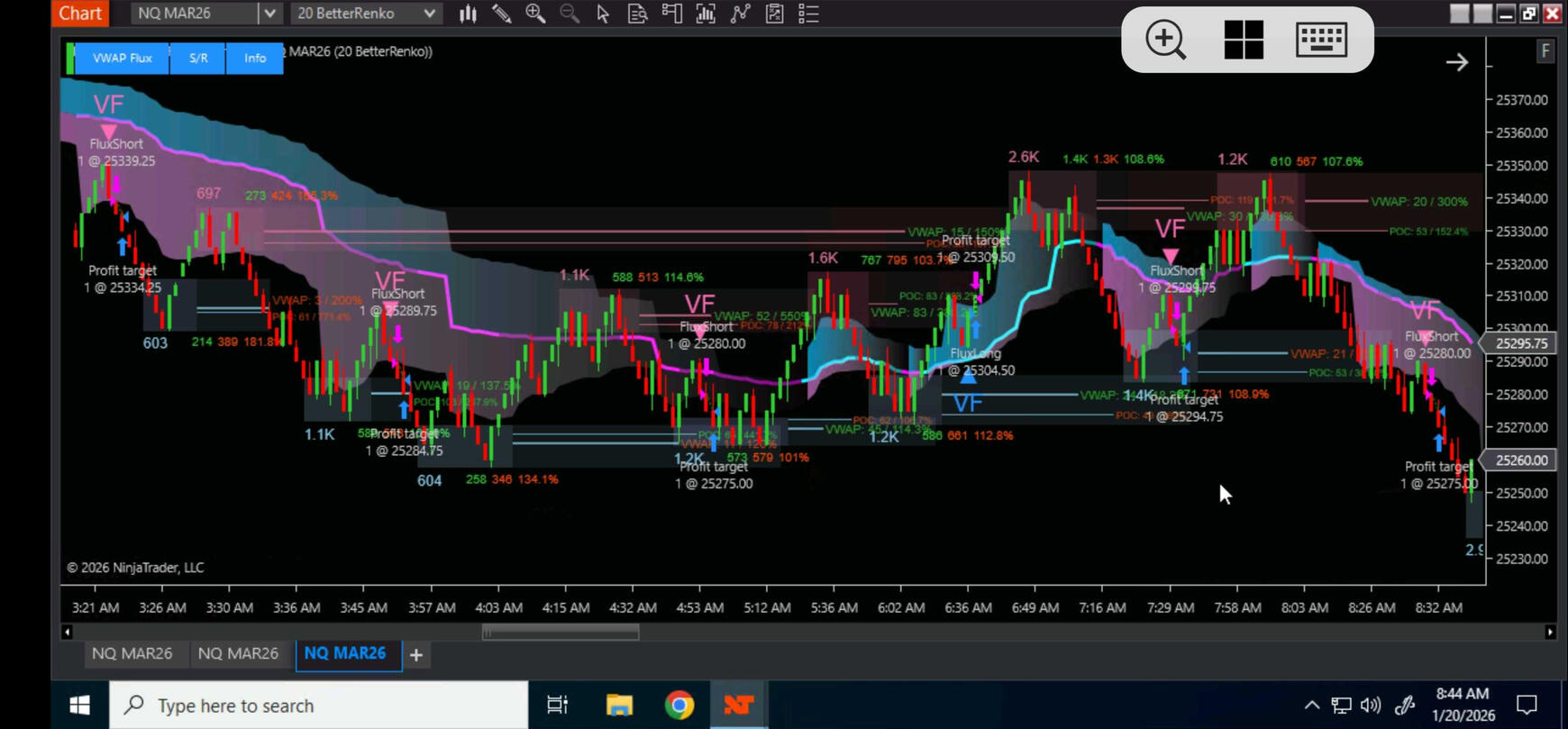This screenshot has width=1568, height=729.
Task: Toggle the VWAP Flux overlay button
Action: pyautogui.click(x=123, y=58)
